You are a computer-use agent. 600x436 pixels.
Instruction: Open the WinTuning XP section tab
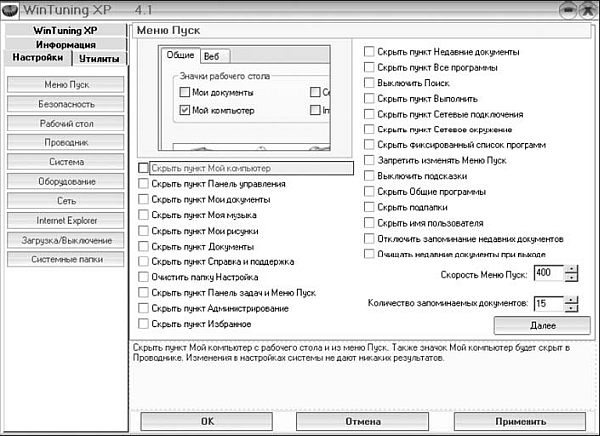coord(65,30)
